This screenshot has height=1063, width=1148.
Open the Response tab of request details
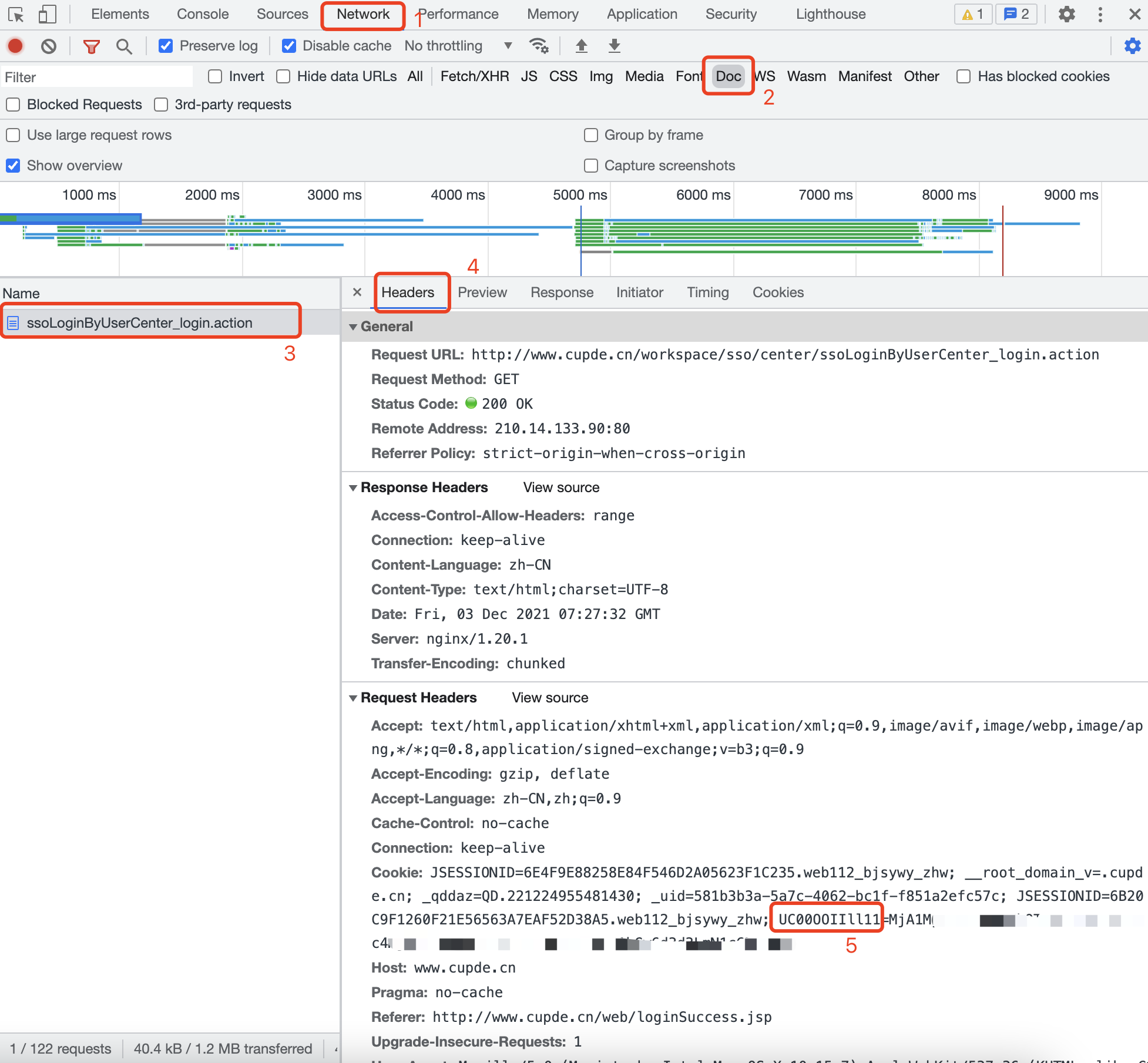(562, 292)
